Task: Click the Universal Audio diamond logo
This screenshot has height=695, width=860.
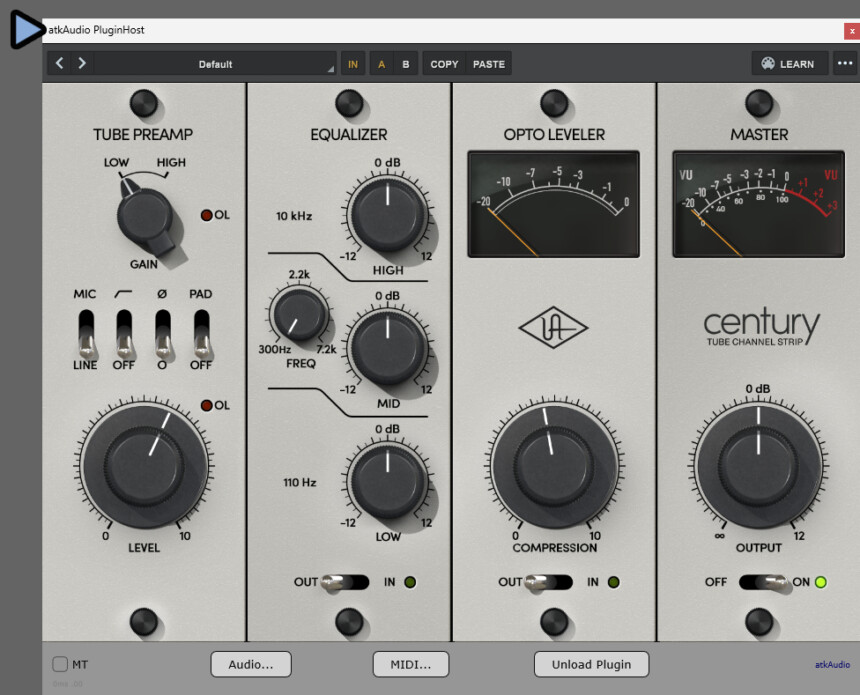Action: pos(553,328)
